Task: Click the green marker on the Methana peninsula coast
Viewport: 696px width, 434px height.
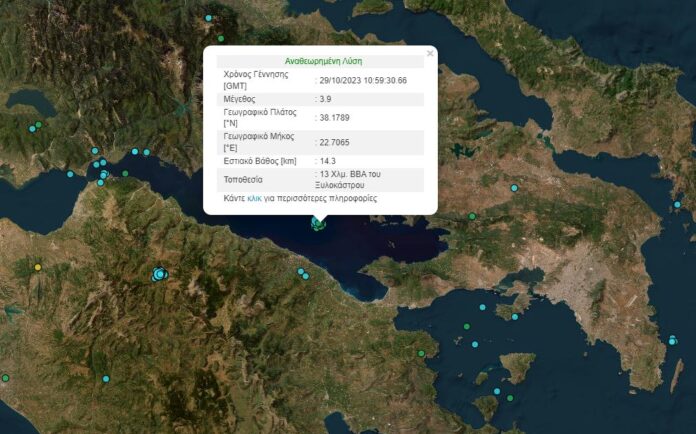Action: (x=421, y=354)
